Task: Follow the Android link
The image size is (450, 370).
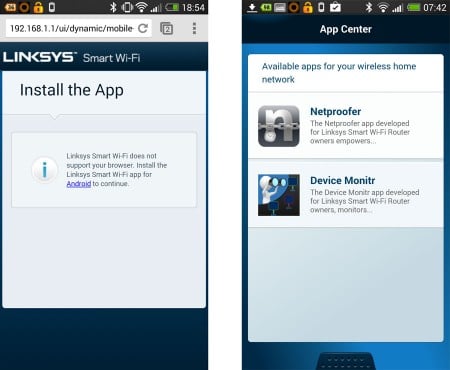Action: tap(79, 184)
